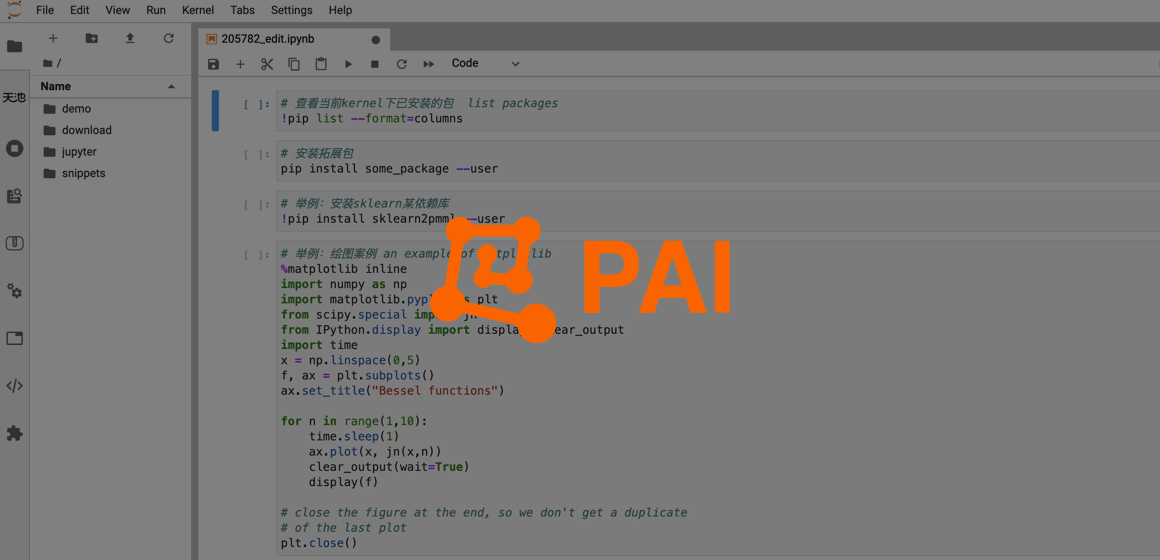Click the "import time" line
This screenshot has width=1160, height=560.
319,345
